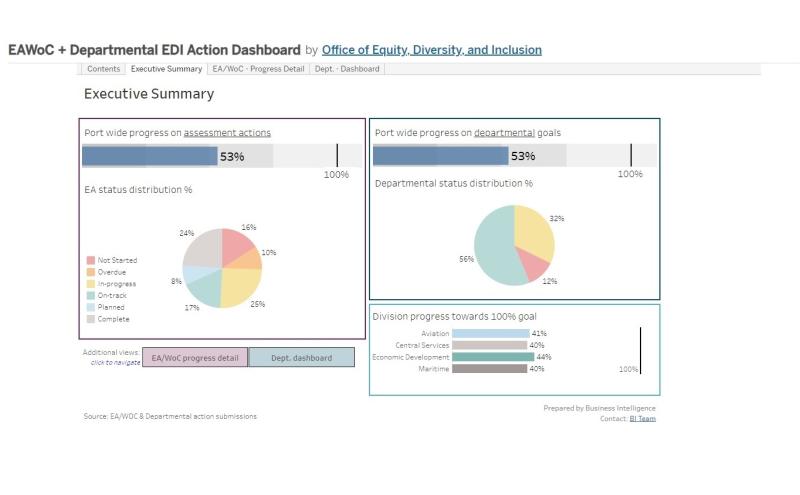Screen dimensions: 800x495
Task: Select the Executive Summary tab
Action: click(166, 69)
